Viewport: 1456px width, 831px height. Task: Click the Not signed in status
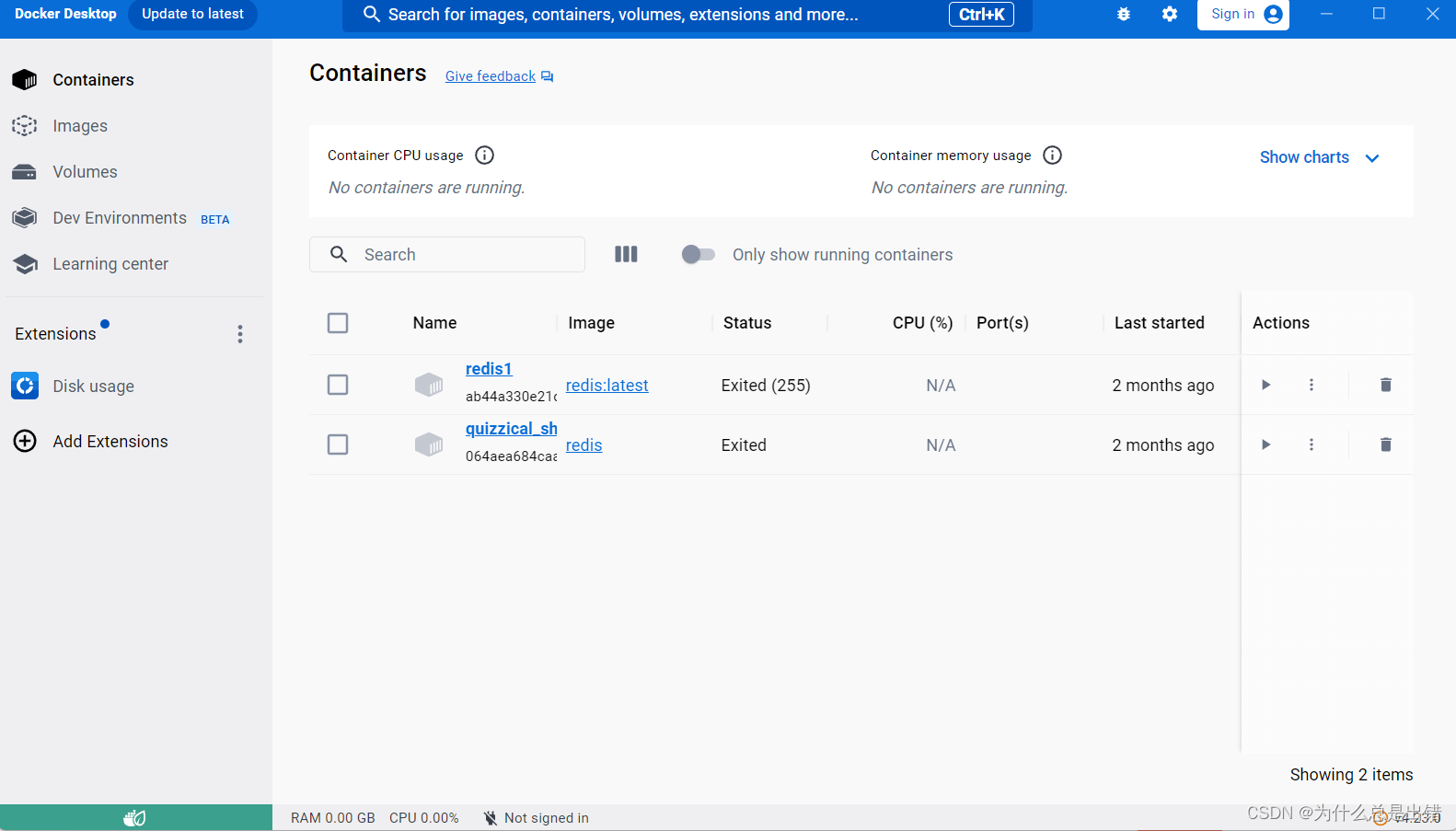(x=537, y=818)
